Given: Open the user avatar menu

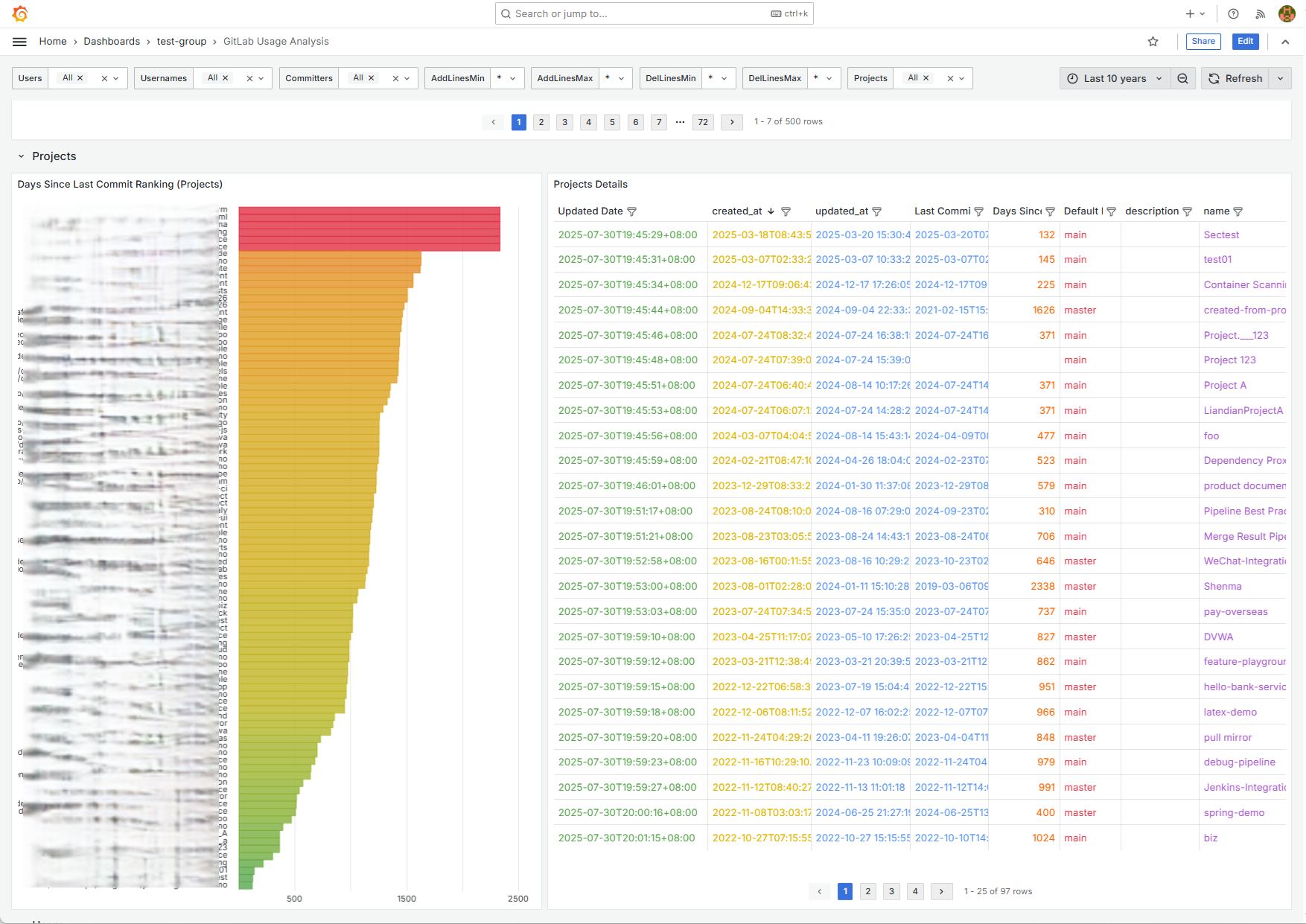Looking at the screenshot, I should (1287, 13).
